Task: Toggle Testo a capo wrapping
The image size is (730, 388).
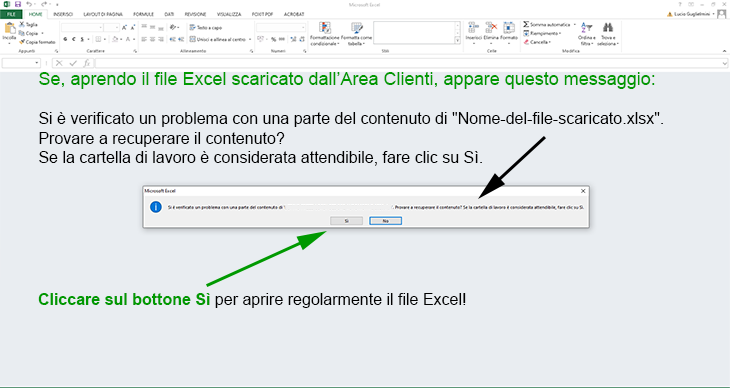Action: point(206,27)
